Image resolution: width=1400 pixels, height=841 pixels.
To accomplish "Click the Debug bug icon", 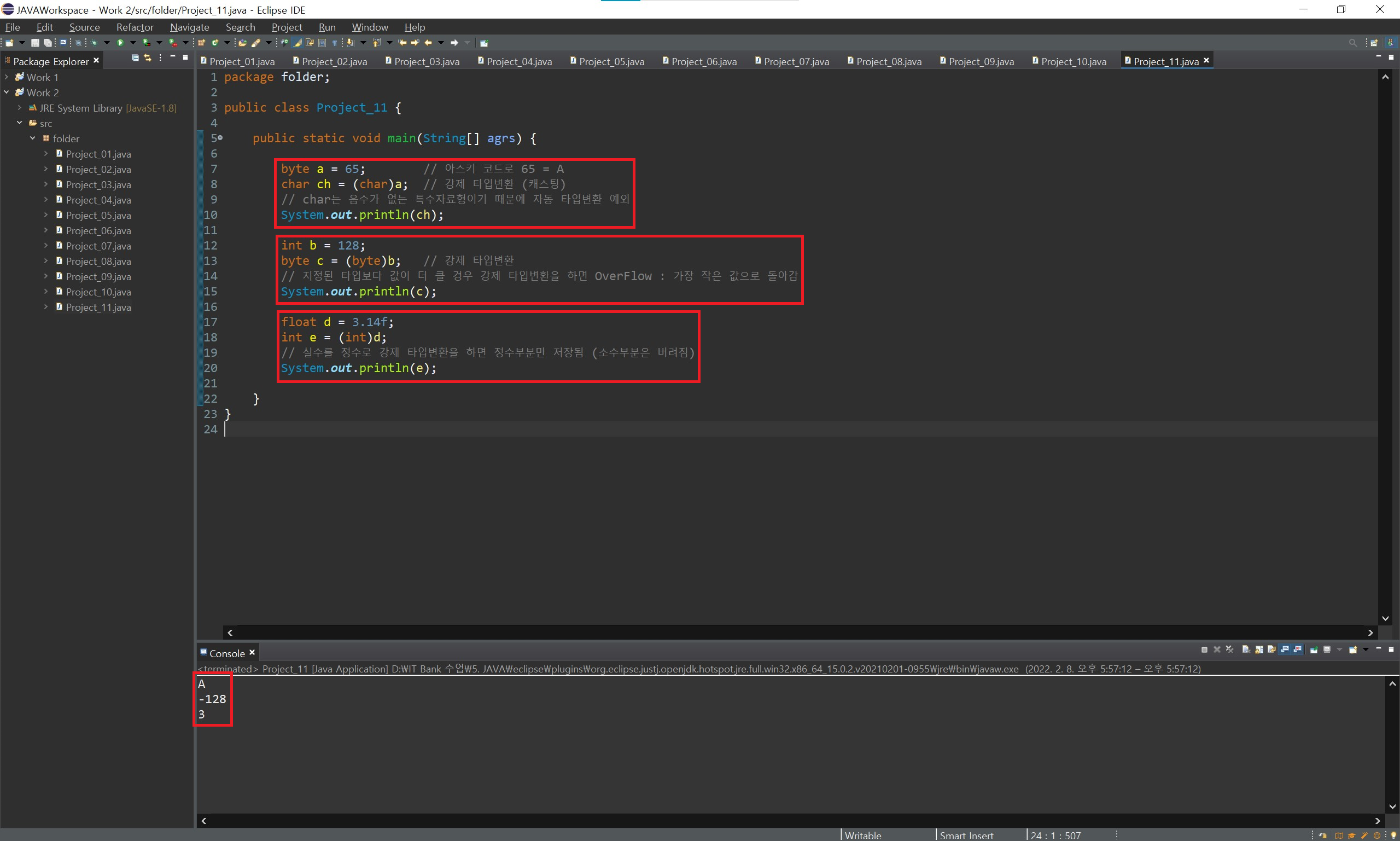I will (94, 43).
